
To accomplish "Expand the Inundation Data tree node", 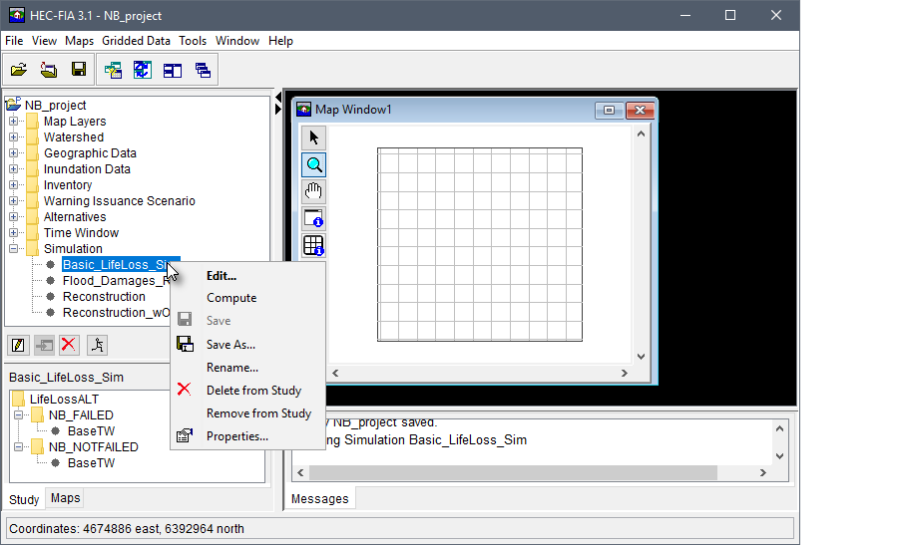I will [x=13, y=169].
